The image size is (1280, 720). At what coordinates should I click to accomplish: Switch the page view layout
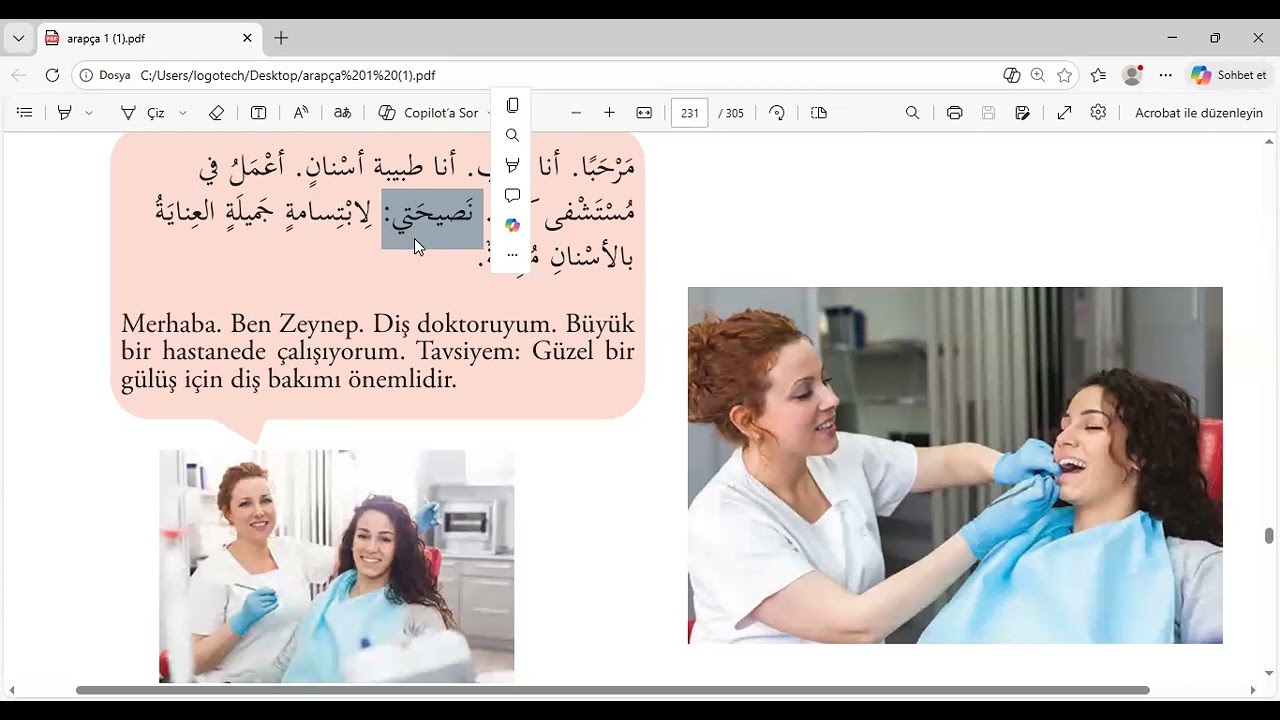(x=819, y=113)
